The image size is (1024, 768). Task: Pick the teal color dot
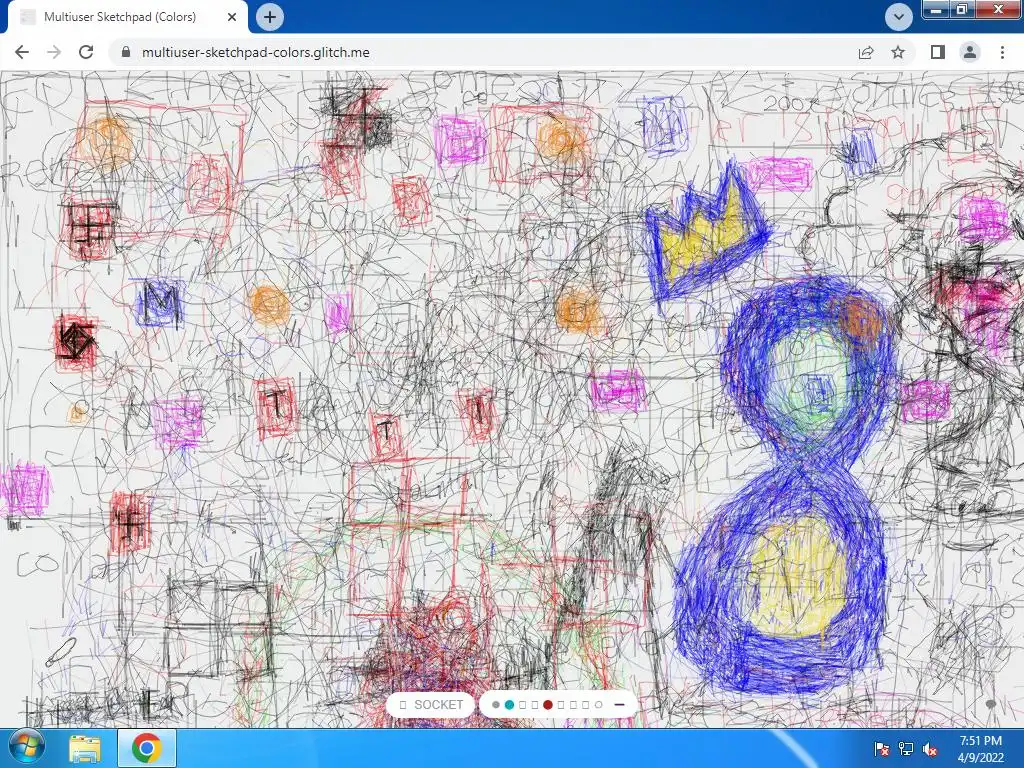(509, 705)
